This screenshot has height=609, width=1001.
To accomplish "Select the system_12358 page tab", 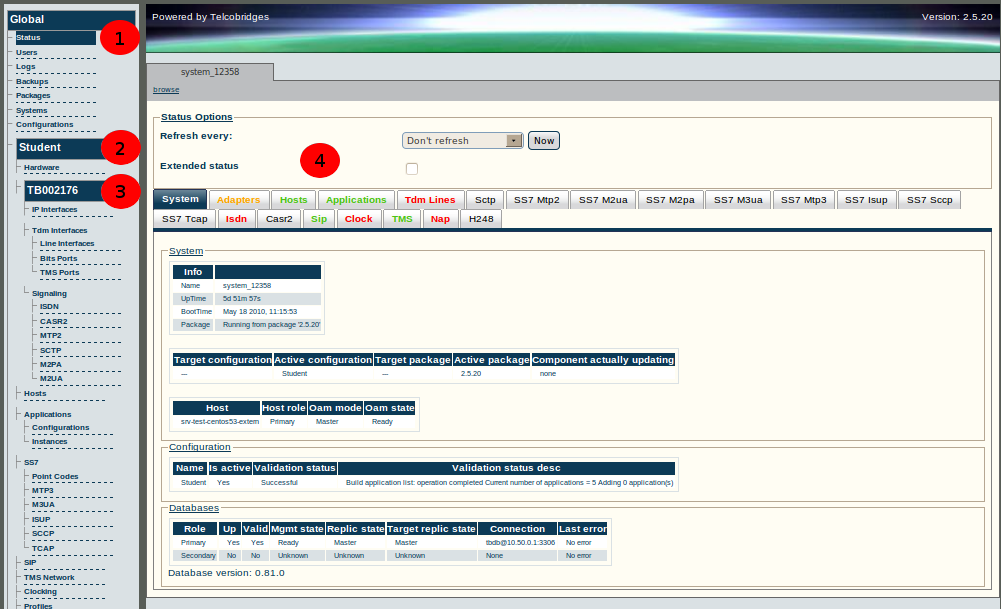I will click(x=210, y=71).
